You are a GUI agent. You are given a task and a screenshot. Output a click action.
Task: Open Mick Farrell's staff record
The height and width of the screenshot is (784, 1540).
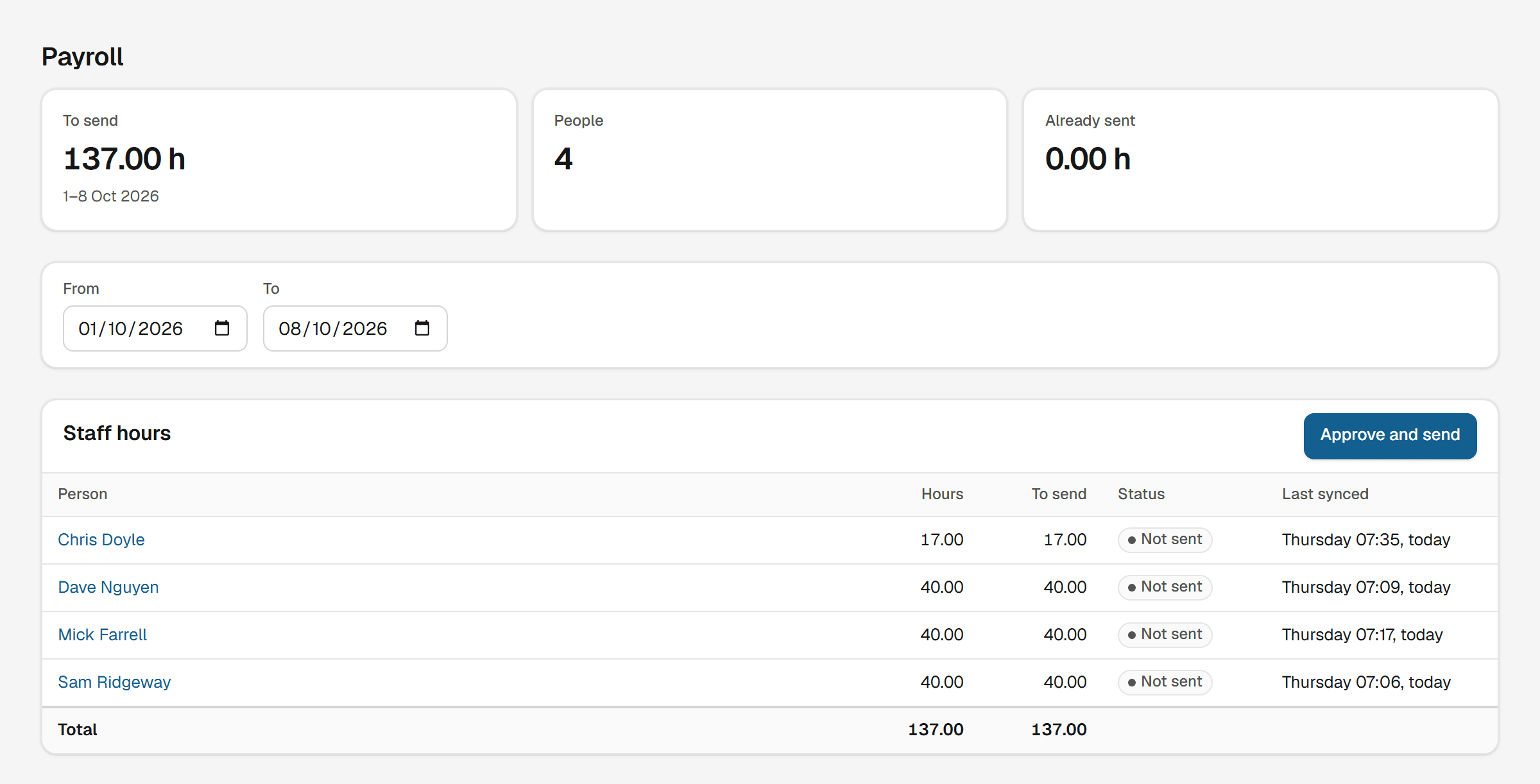103,635
